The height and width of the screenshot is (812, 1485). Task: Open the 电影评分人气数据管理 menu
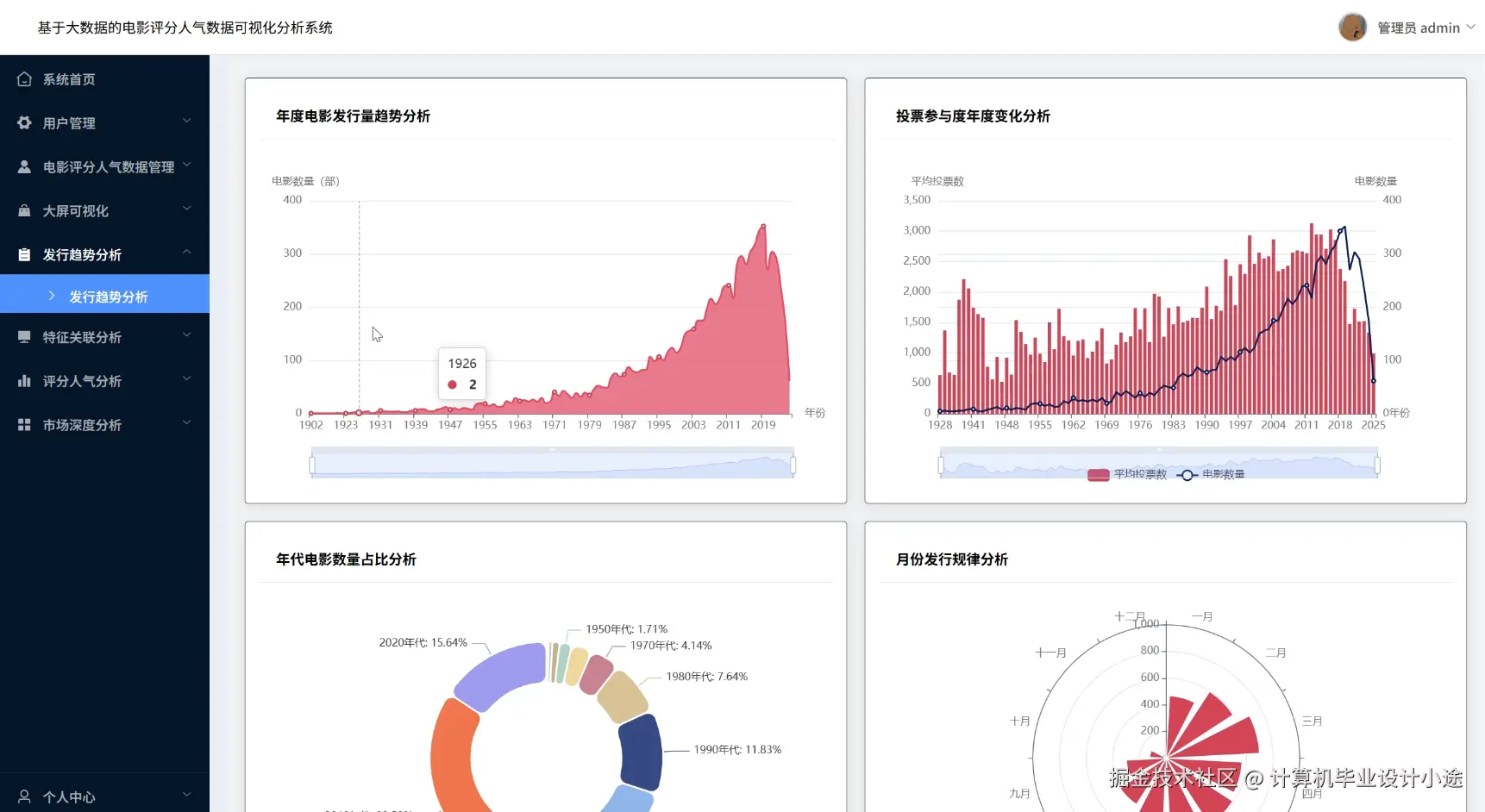coord(104,167)
